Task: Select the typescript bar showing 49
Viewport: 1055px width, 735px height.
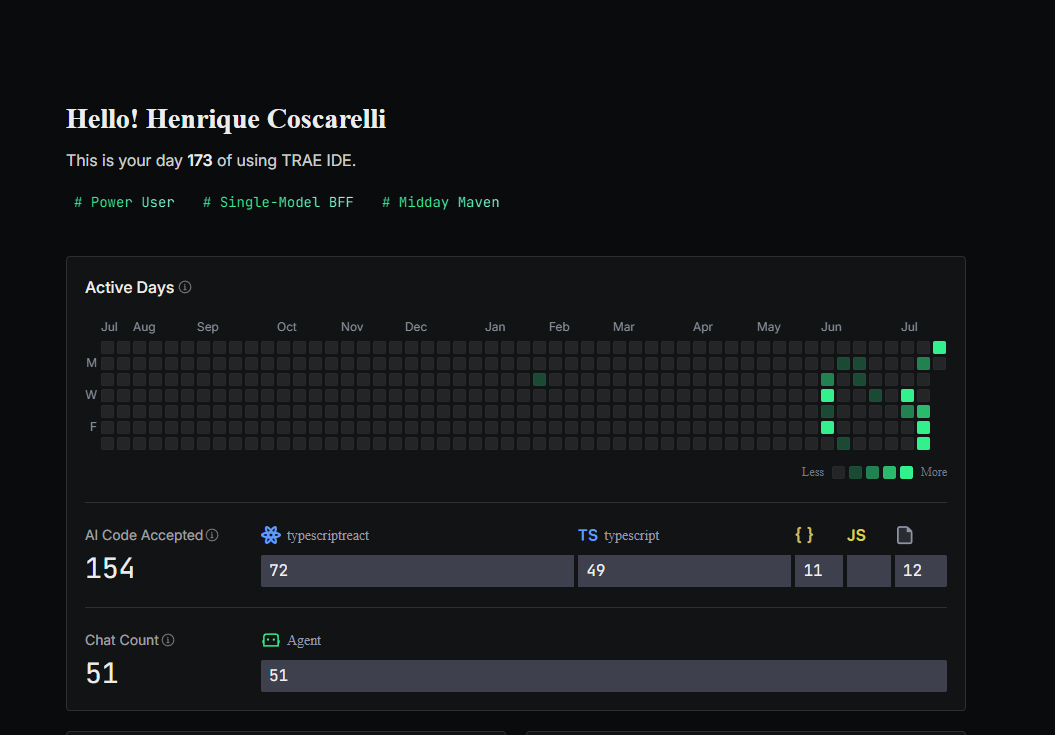Action: (684, 571)
